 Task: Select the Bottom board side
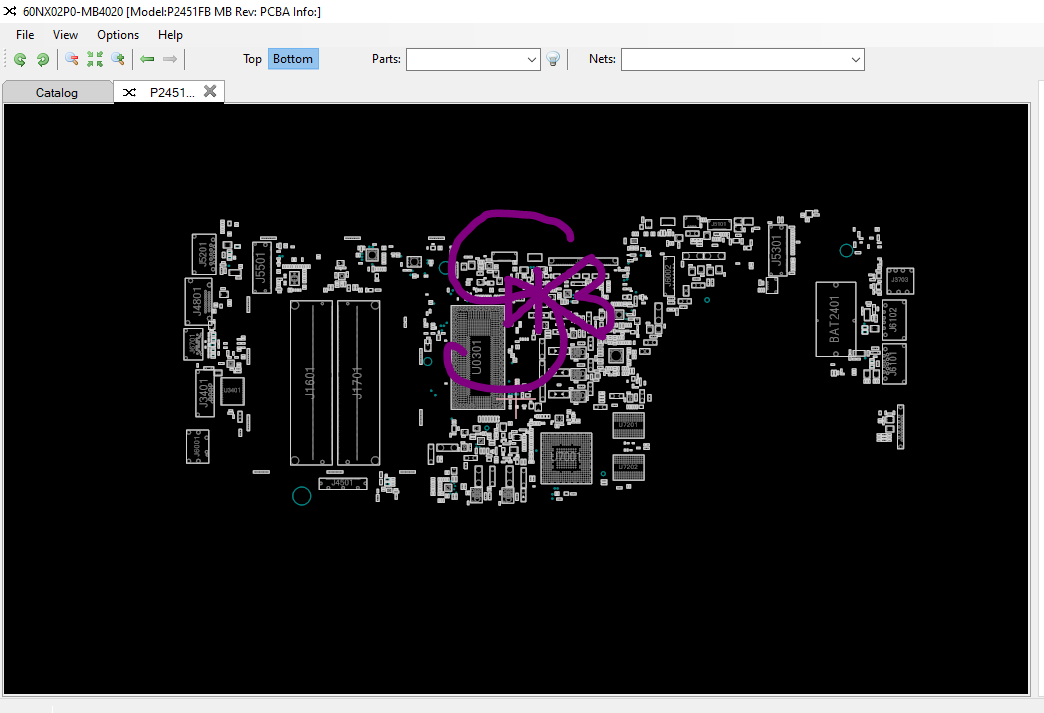(293, 59)
